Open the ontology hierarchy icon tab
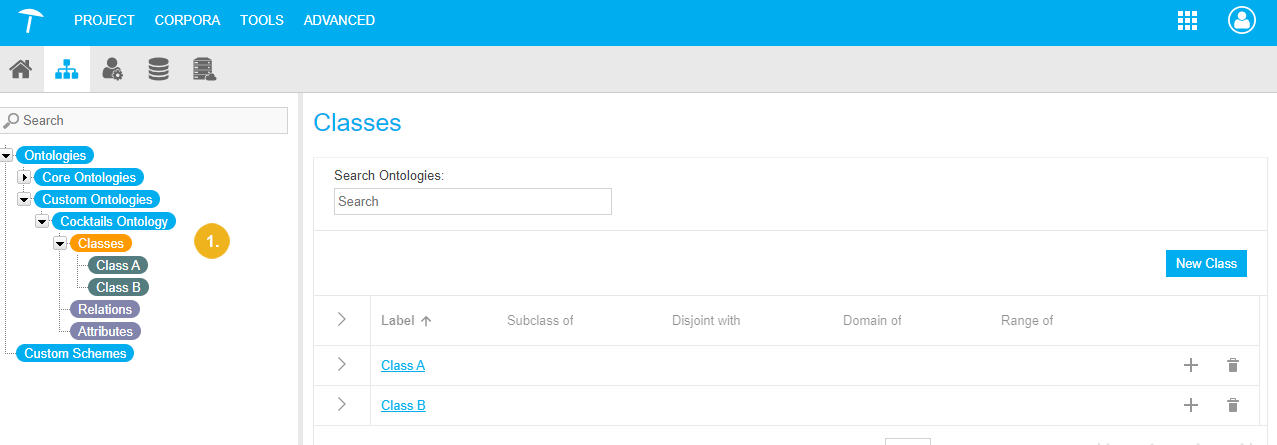Viewport: 1277px width, 445px height. (x=66, y=70)
